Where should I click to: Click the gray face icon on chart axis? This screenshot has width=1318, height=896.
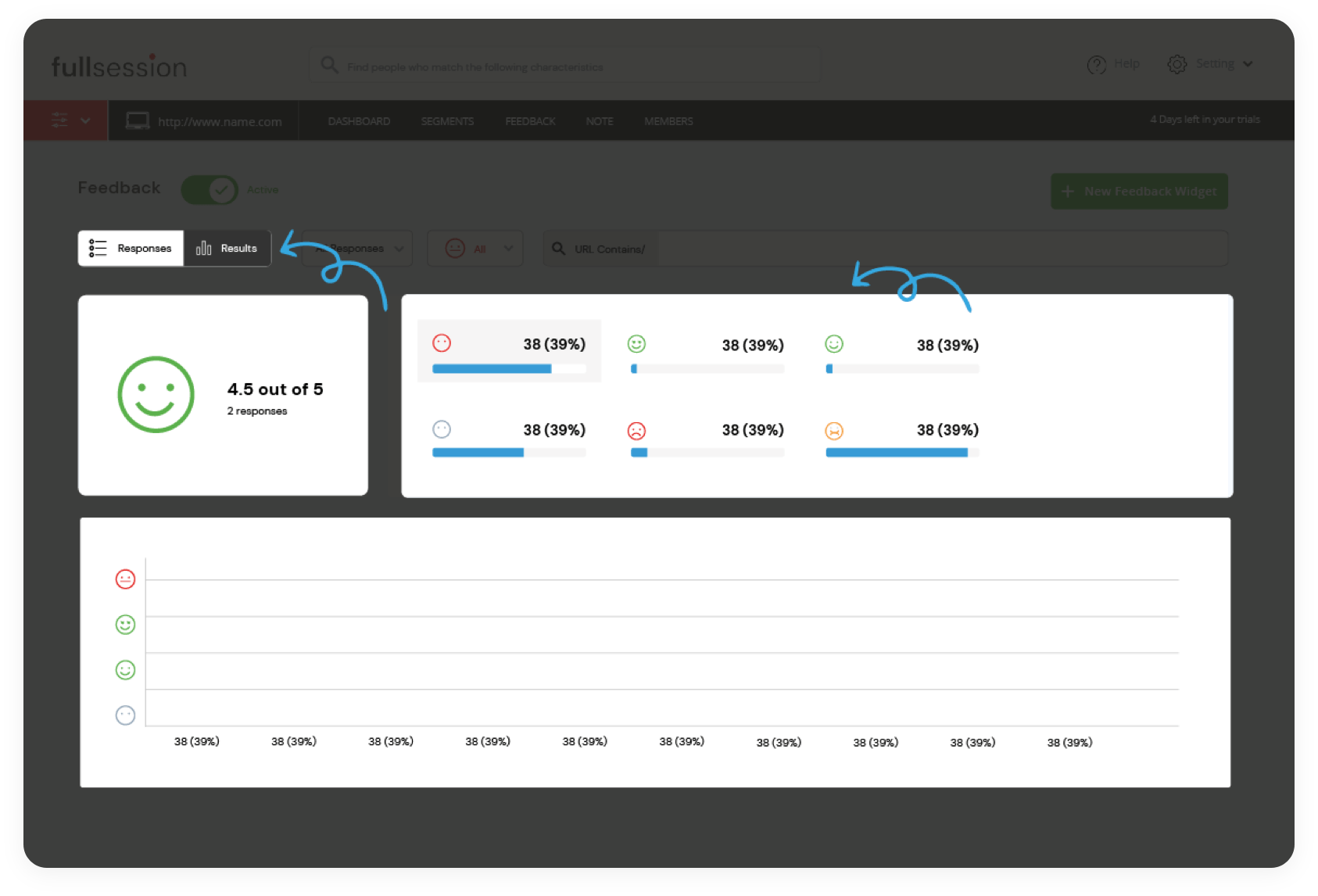pos(125,715)
